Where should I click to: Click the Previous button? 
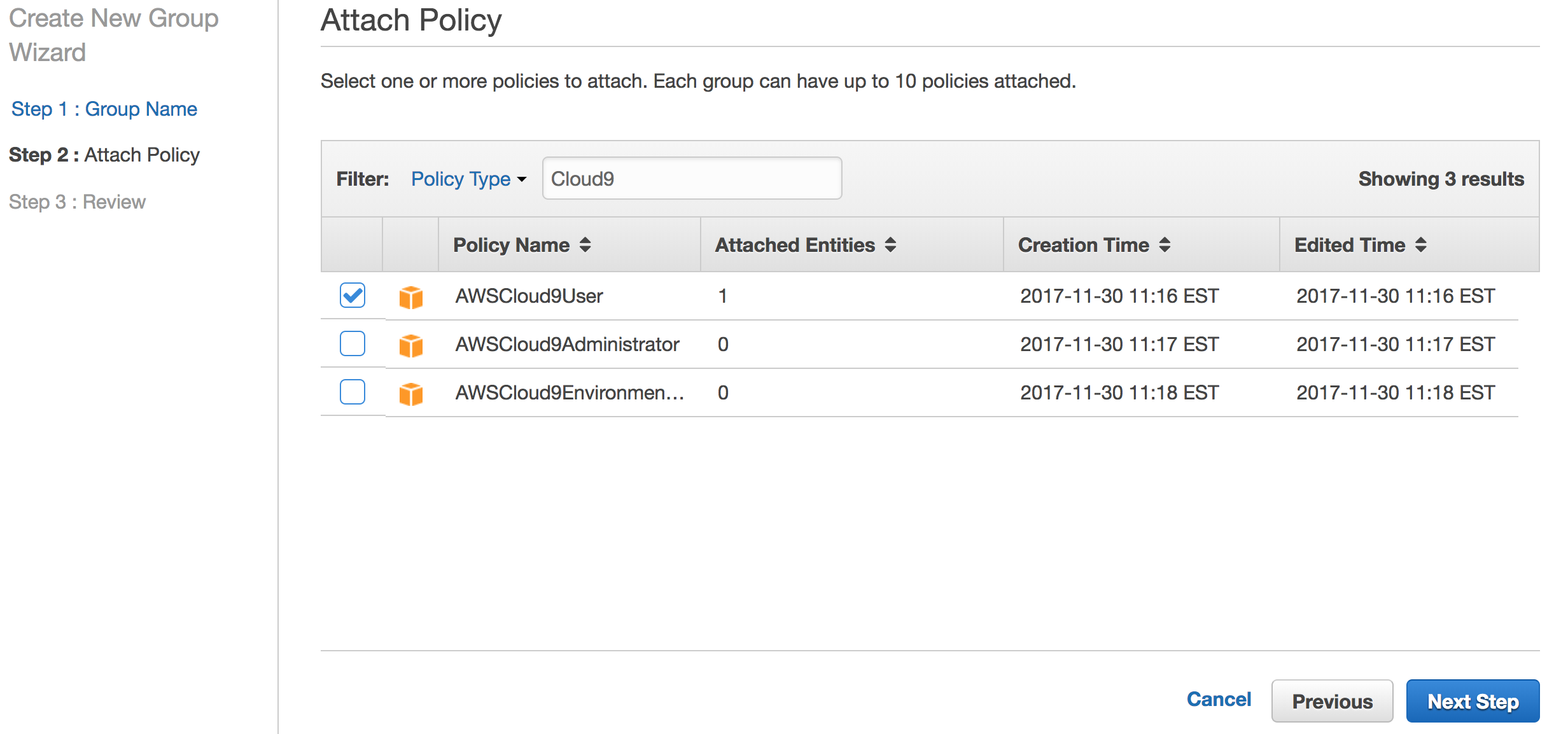click(x=1332, y=701)
